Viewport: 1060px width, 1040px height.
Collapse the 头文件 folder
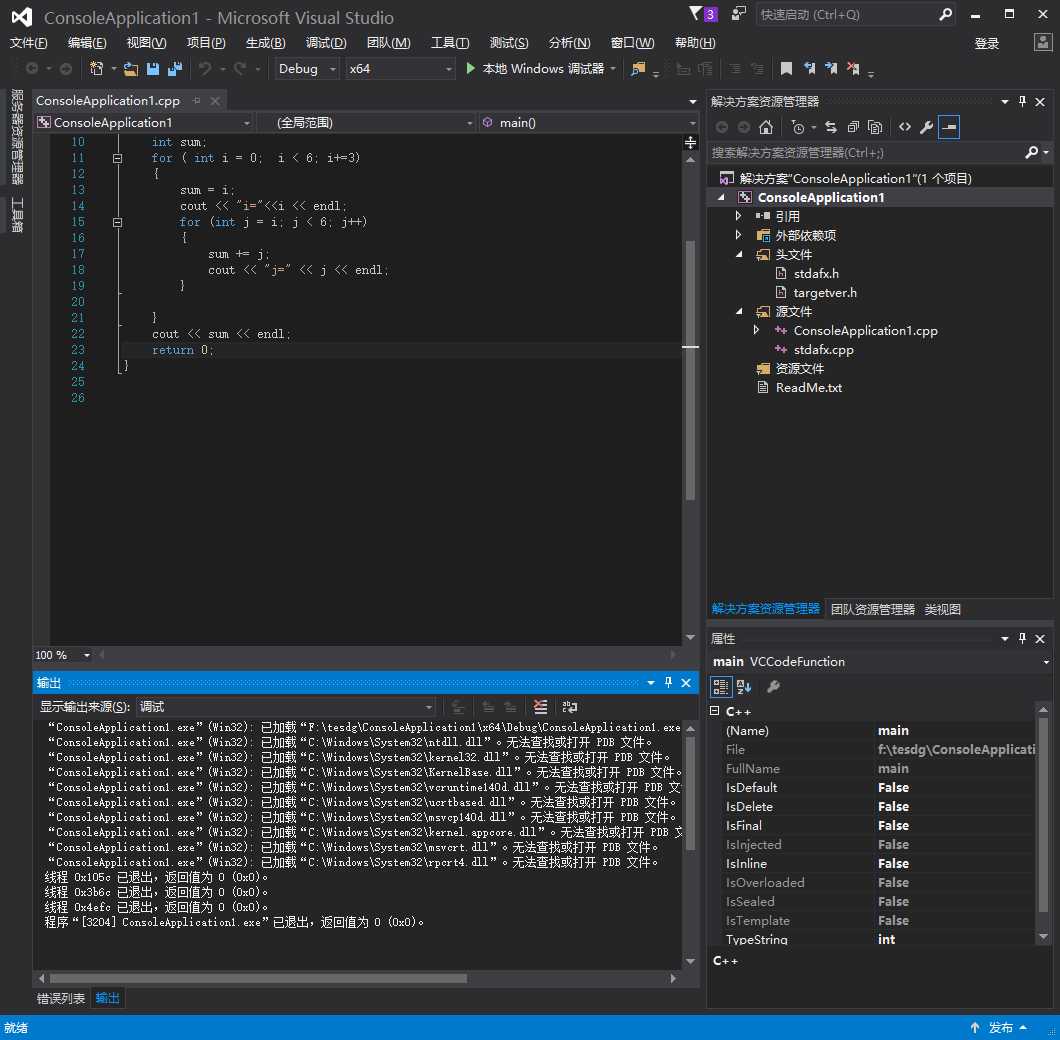[738, 254]
